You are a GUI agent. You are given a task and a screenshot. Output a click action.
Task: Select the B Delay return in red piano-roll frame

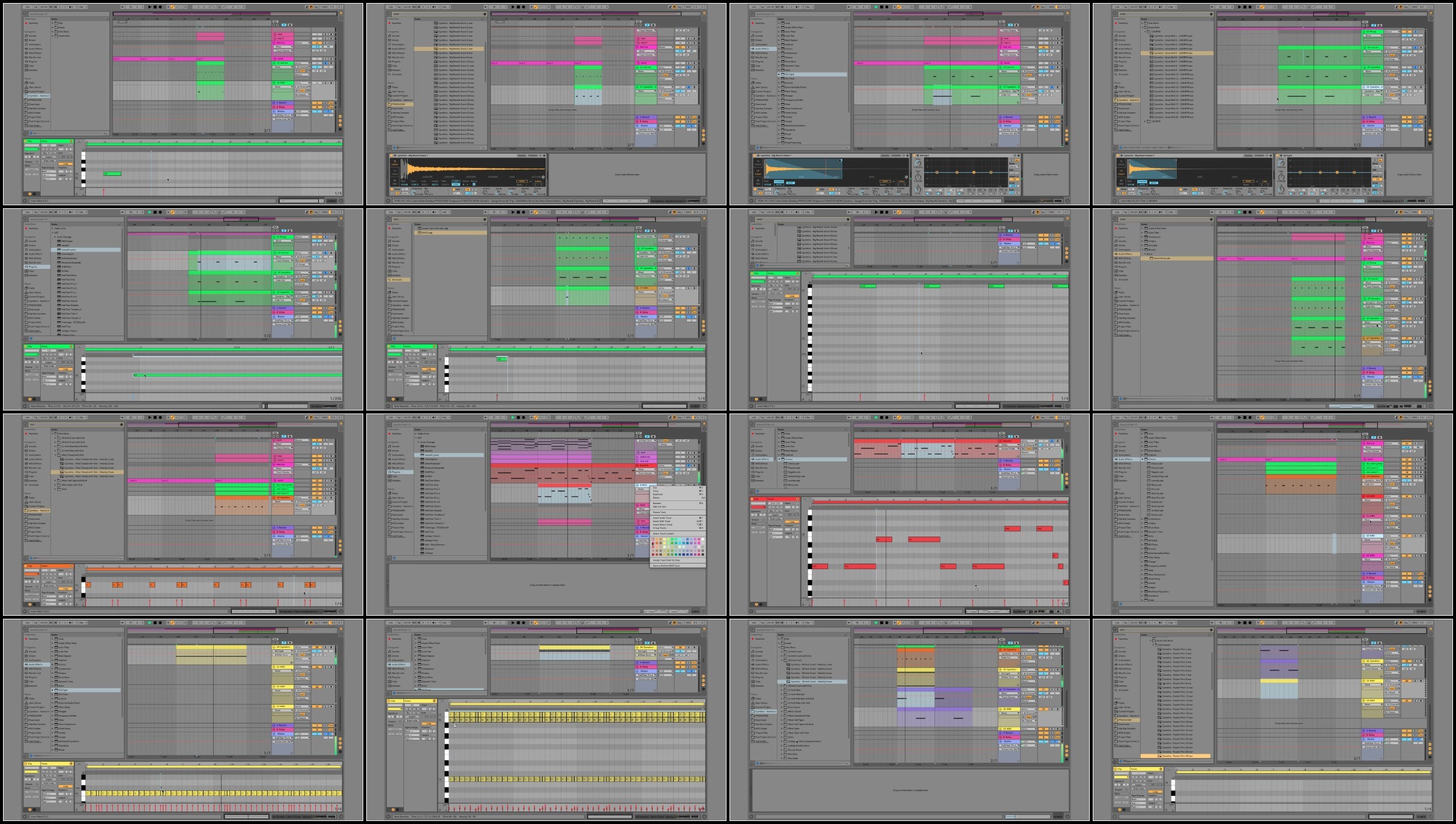tap(1009, 465)
